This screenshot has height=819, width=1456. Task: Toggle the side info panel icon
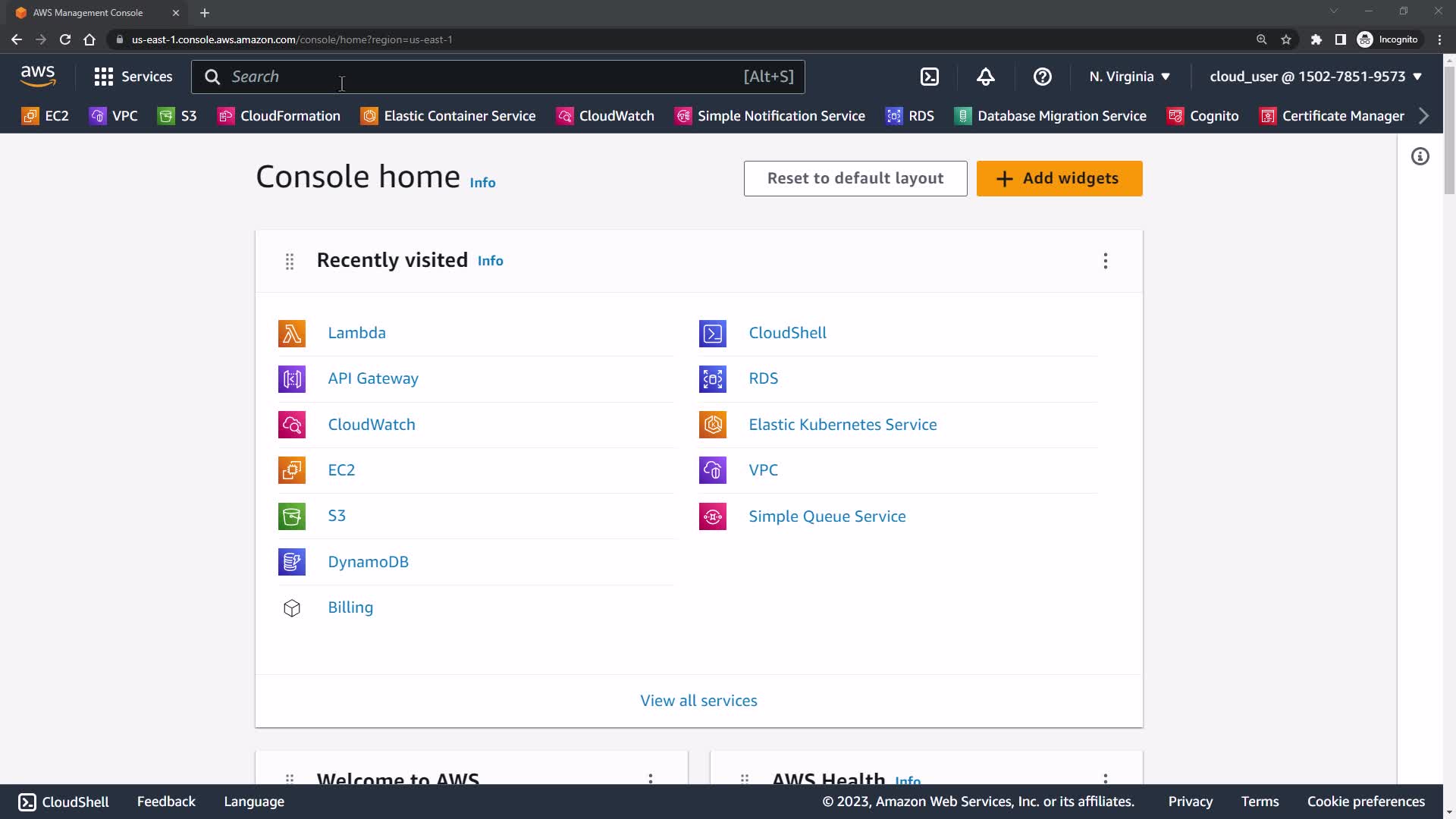point(1420,156)
